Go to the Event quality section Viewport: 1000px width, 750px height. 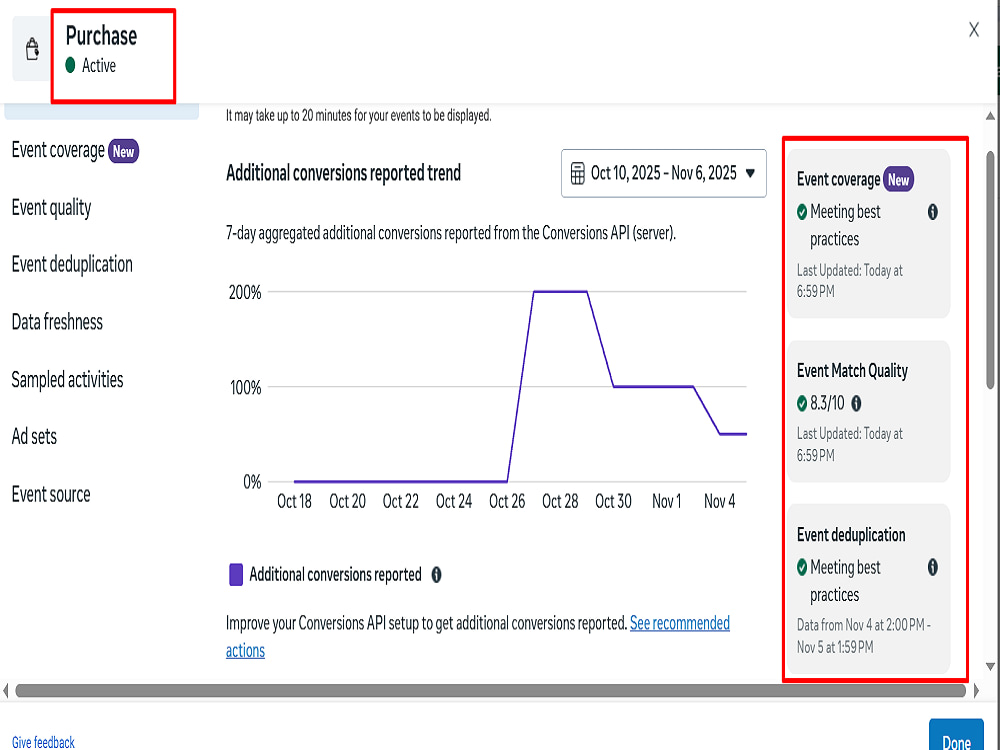pyautogui.click(x=52, y=208)
